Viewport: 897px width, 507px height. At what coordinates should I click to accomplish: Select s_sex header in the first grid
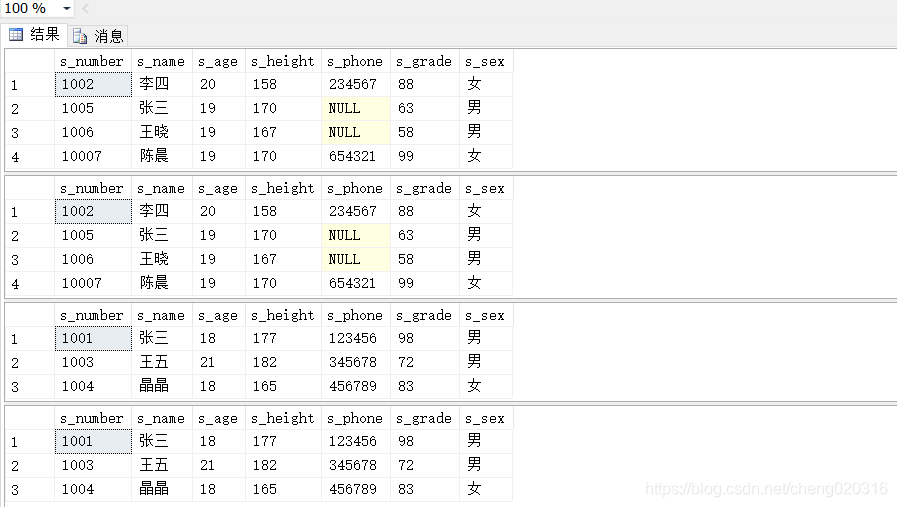tap(486, 61)
